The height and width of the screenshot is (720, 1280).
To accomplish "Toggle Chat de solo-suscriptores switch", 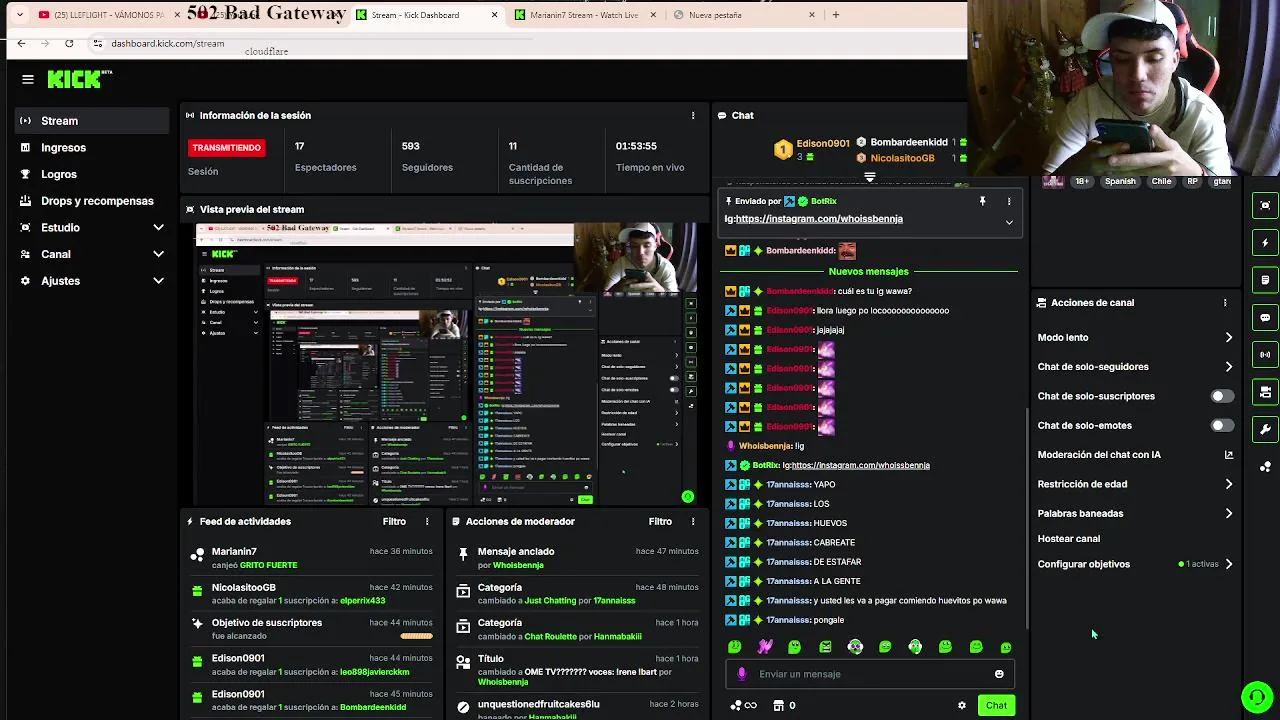I will coord(1221,396).
